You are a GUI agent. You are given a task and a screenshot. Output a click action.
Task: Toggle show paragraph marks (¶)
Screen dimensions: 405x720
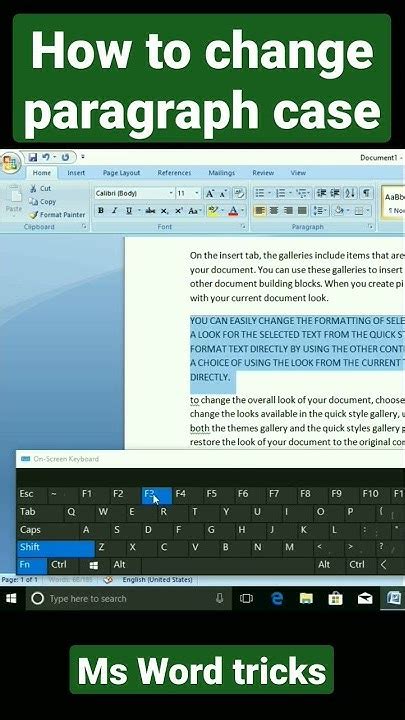point(366,193)
